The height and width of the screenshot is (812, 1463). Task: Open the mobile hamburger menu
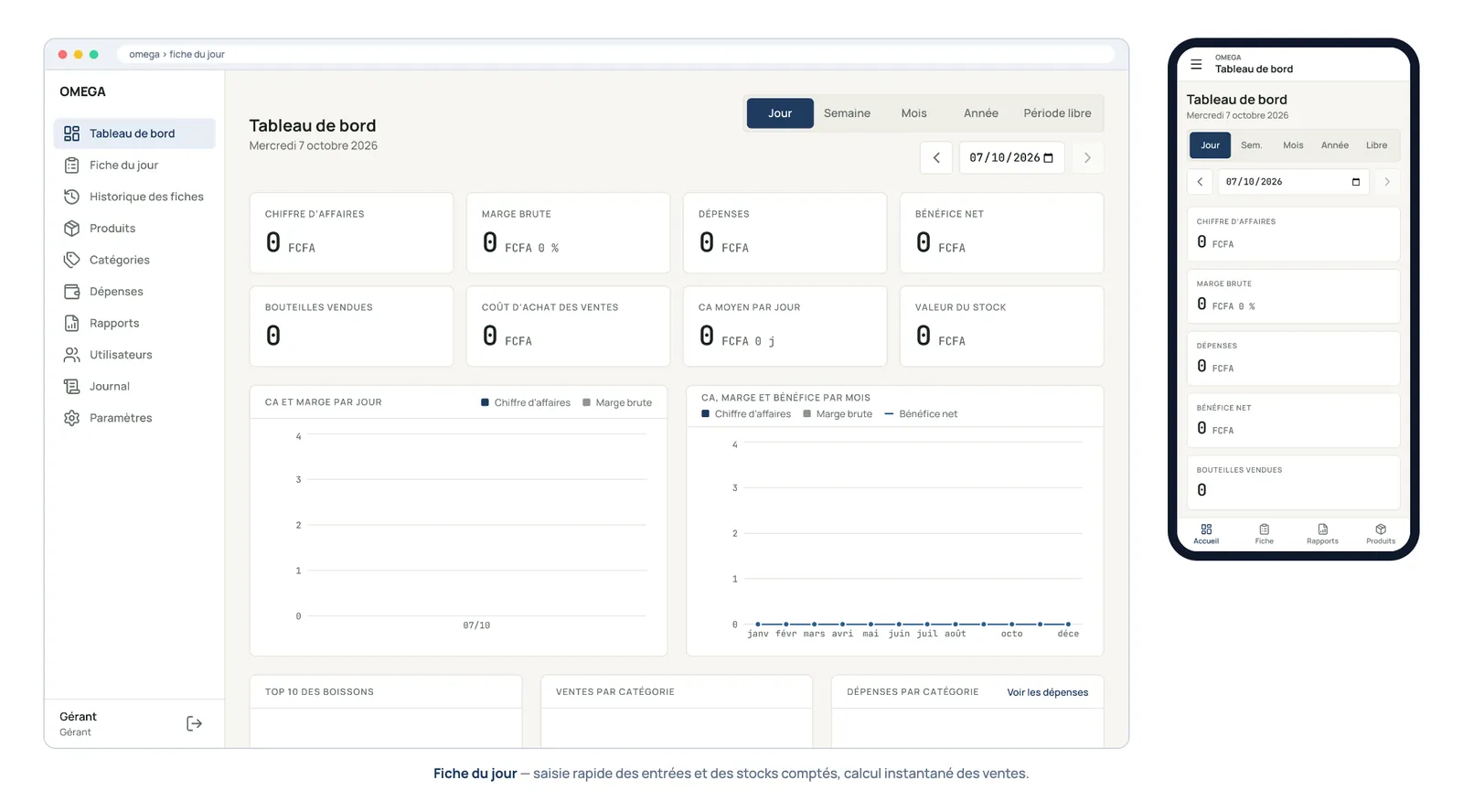tap(1196, 64)
